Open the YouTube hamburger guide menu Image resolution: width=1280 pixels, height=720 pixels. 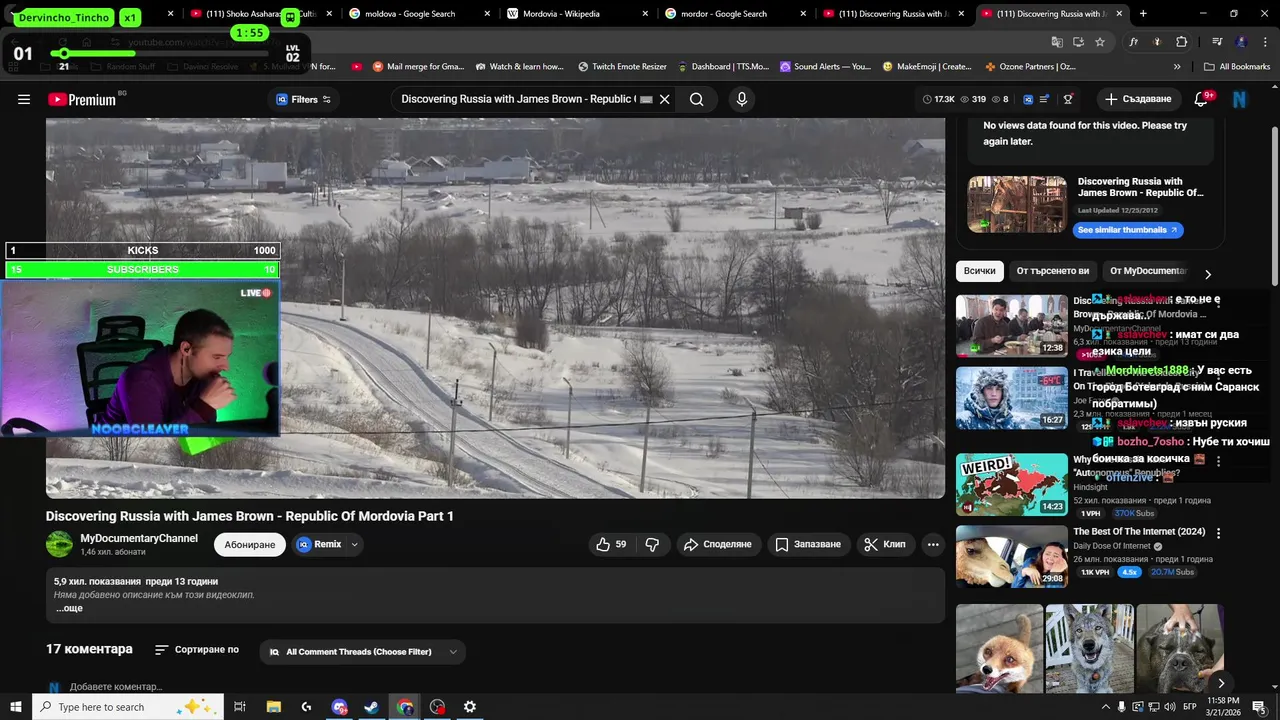click(x=24, y=99)
